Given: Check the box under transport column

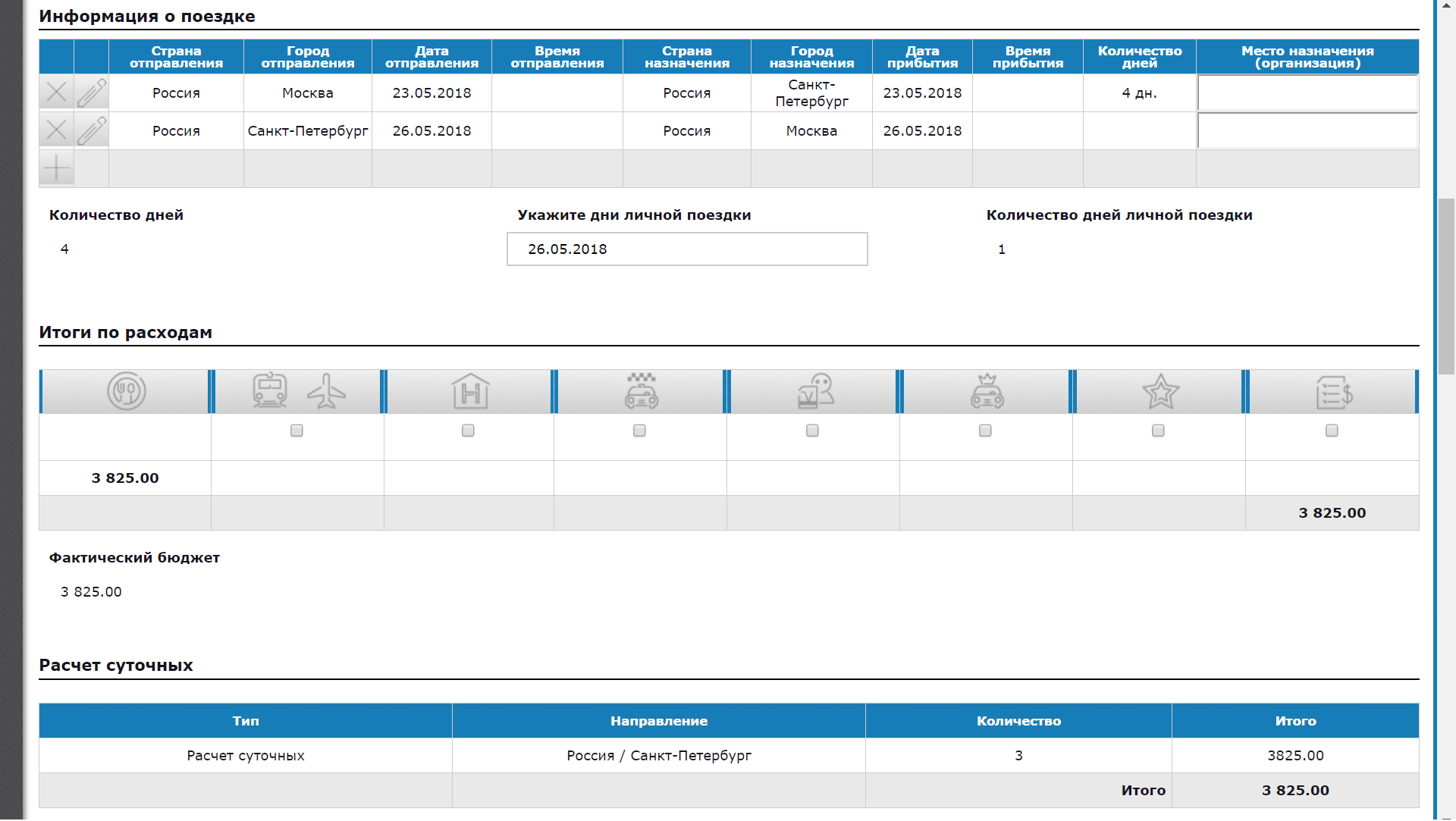Looking at the screenshot, I should point(297,431).
